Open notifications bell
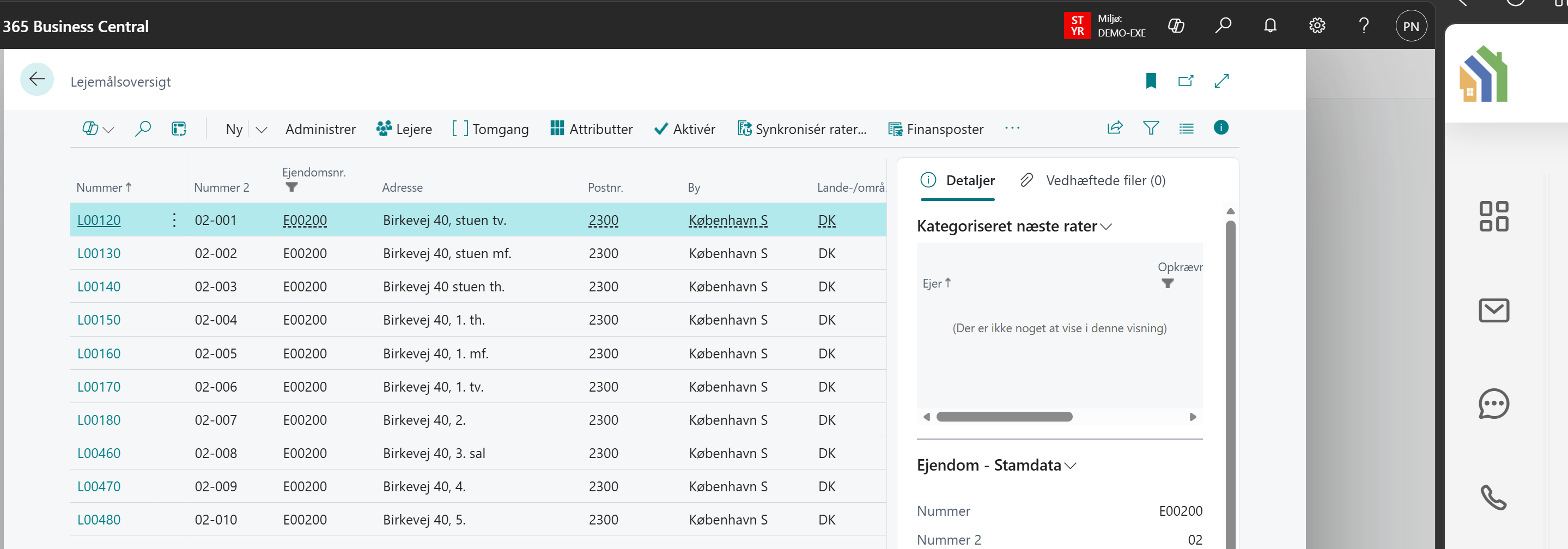This screenshot has height=549, width=1568. [x=1270, y=26]
